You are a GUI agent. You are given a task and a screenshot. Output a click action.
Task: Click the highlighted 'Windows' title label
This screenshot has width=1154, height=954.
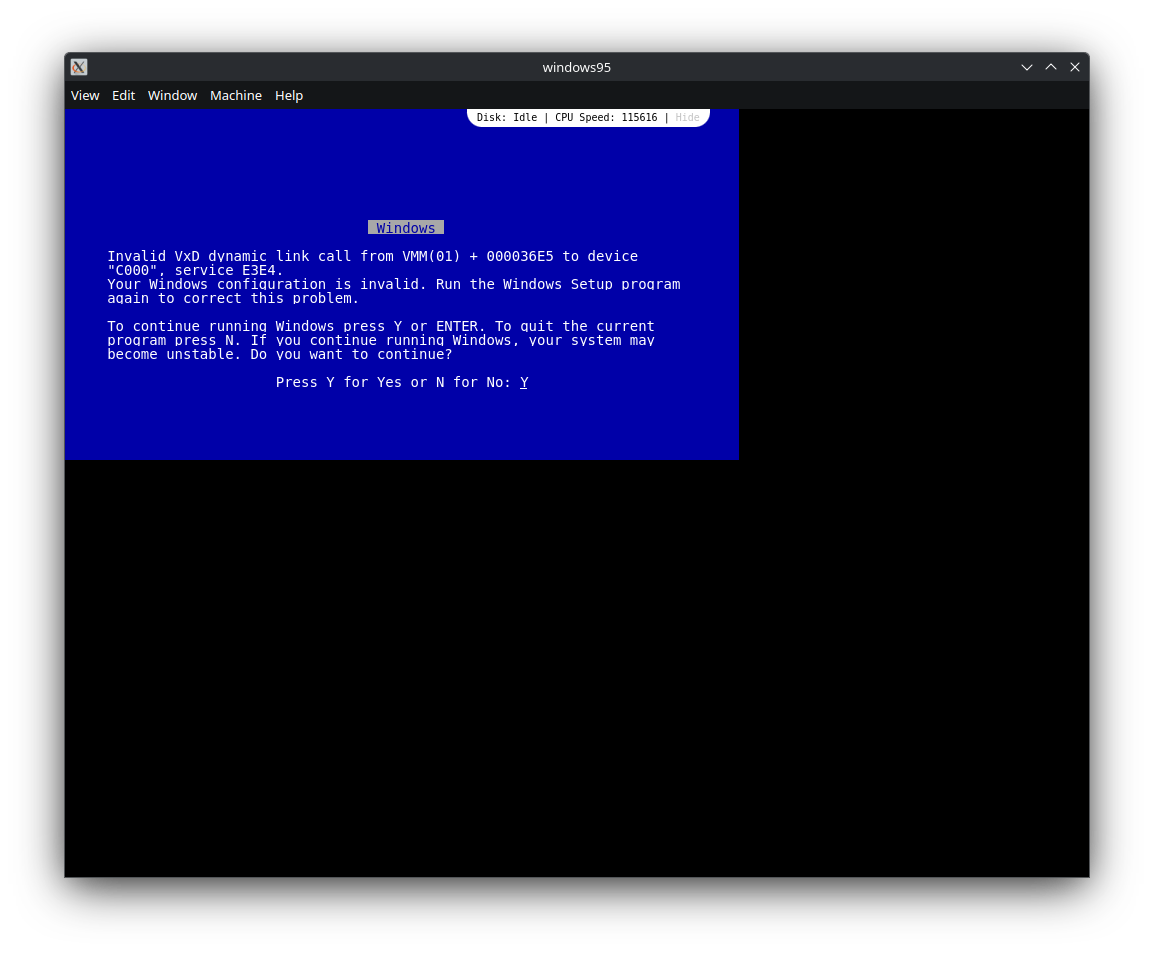coord(406,228)
